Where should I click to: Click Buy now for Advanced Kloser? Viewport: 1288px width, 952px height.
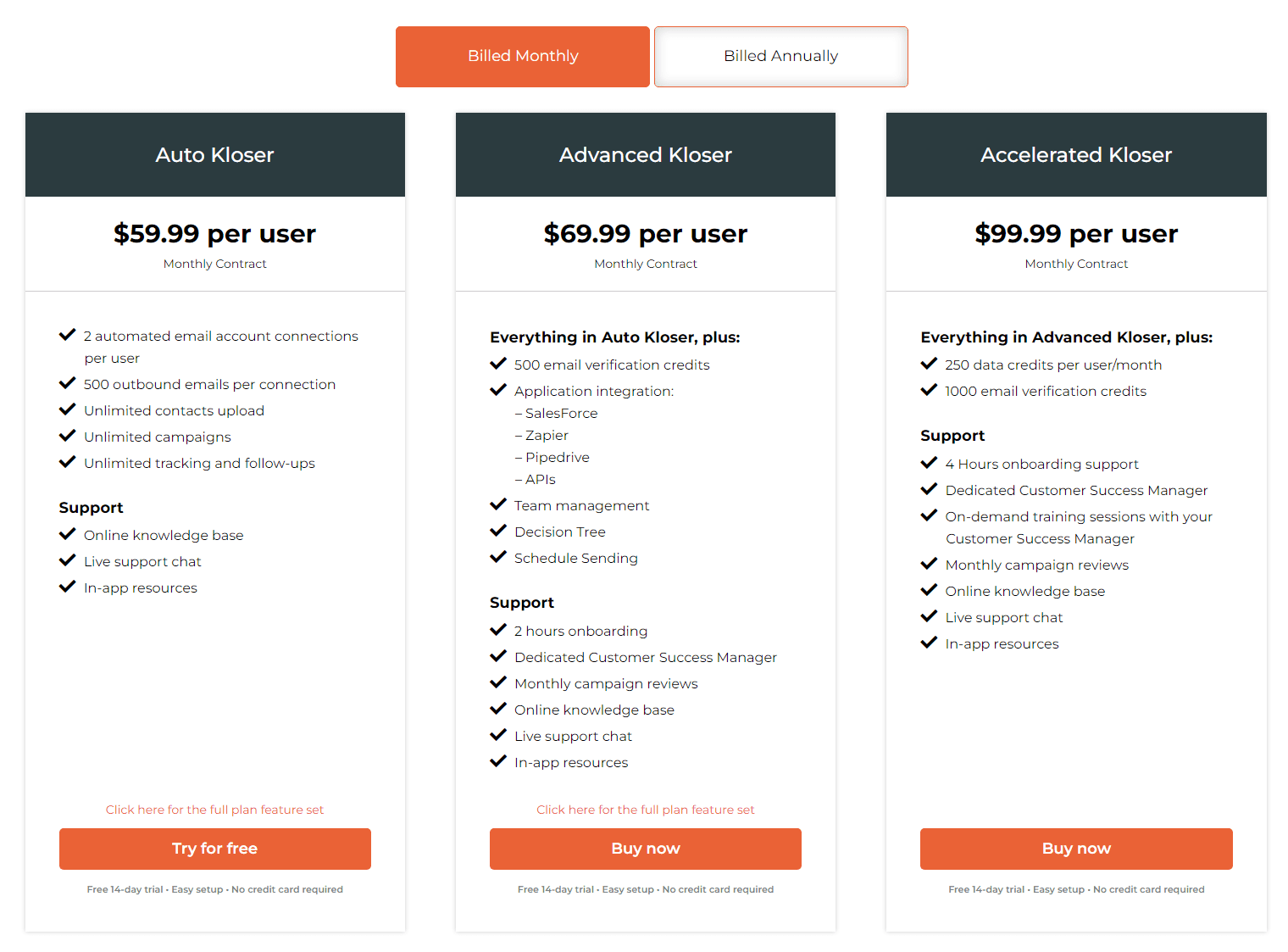[645, 849]
